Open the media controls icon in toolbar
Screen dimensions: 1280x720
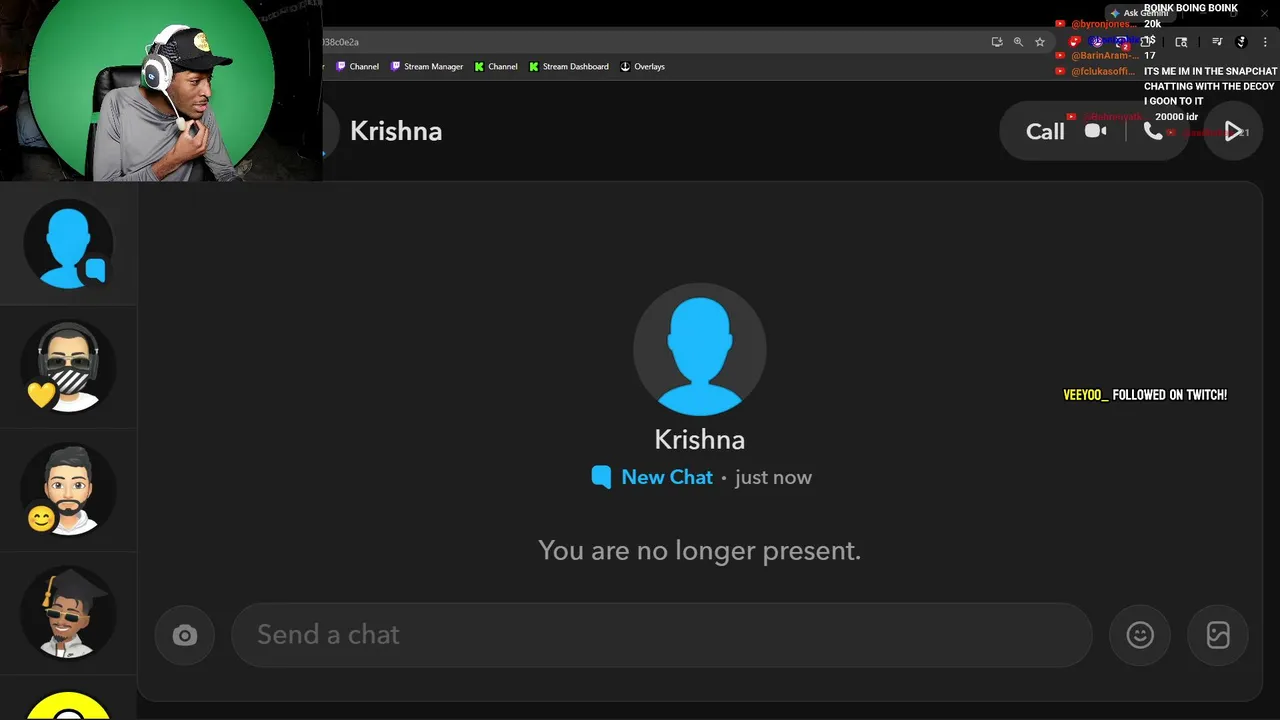[1217, 42]
